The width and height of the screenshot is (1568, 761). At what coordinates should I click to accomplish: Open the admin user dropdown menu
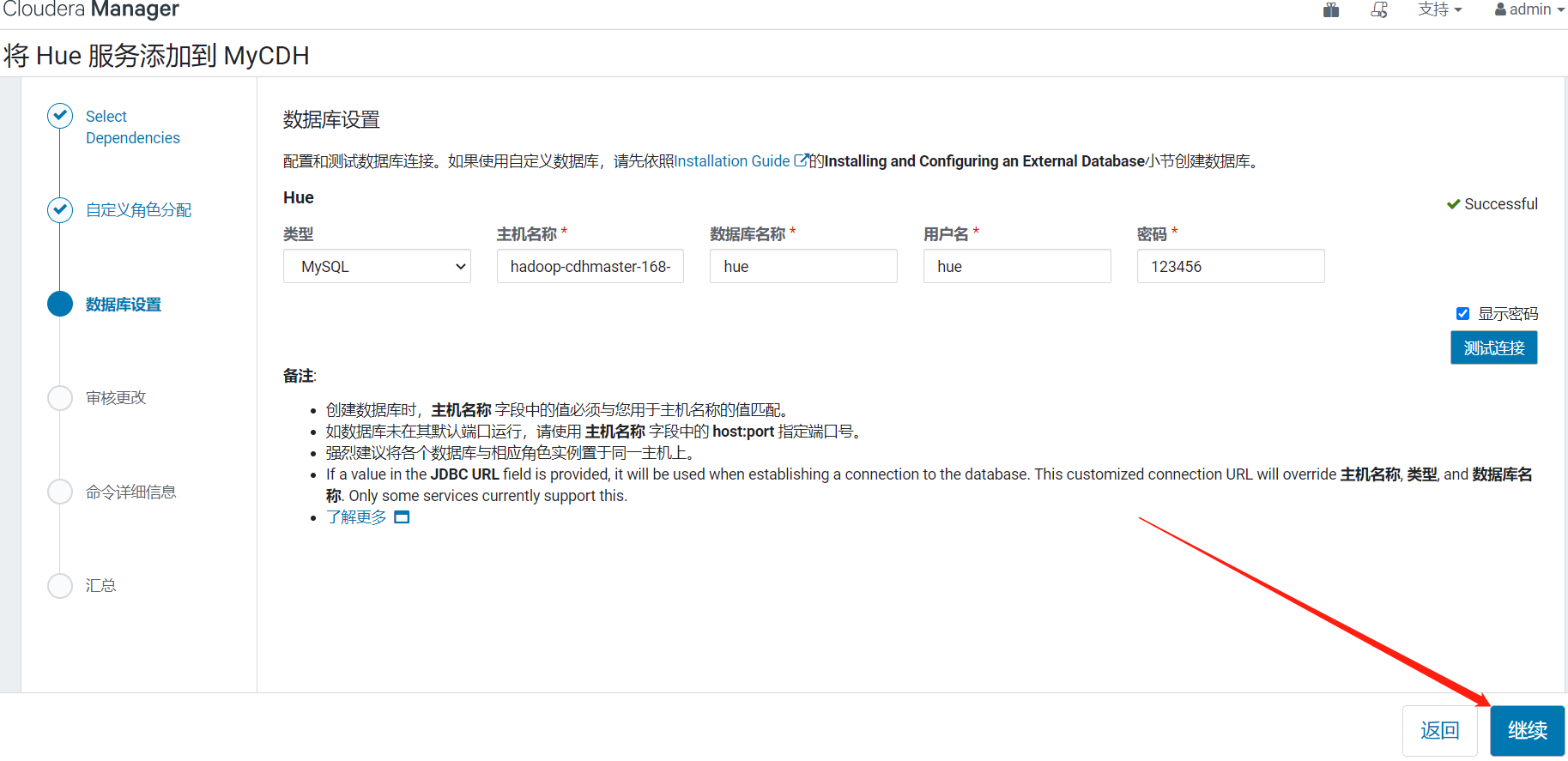click(x=1529, y=9)
